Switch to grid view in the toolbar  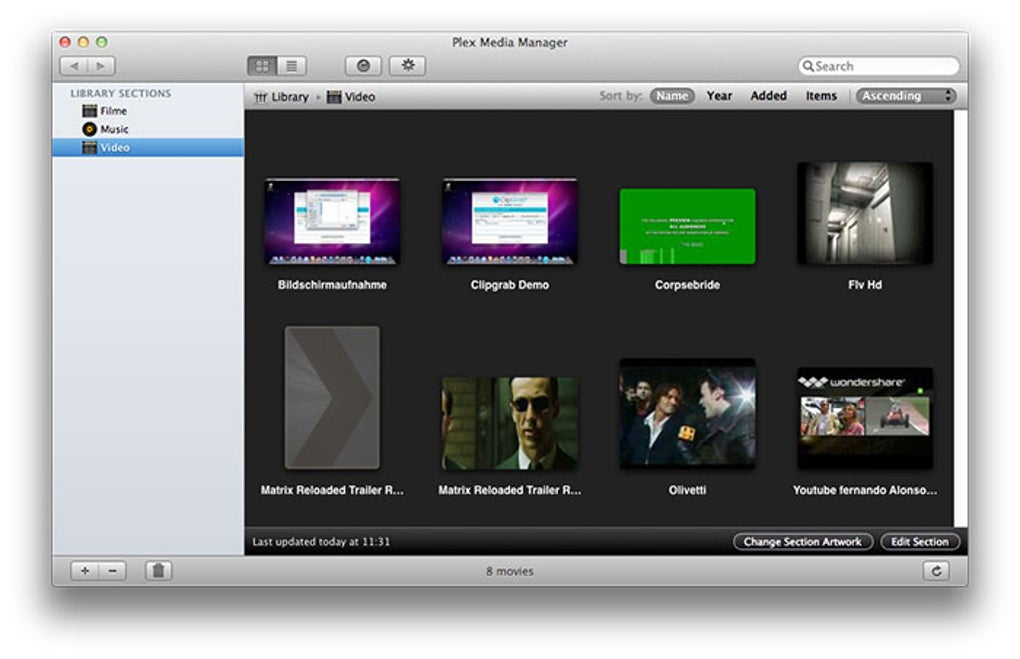[261, 65]
